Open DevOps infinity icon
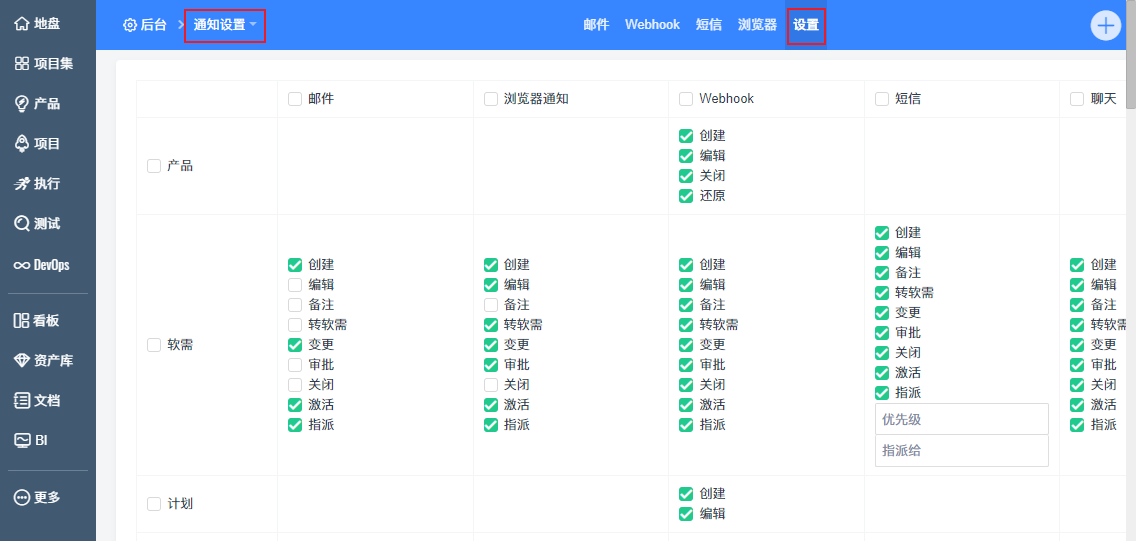Image resolution: width=1136 pixels, height=541 pixels. click(x=21, y=265)
